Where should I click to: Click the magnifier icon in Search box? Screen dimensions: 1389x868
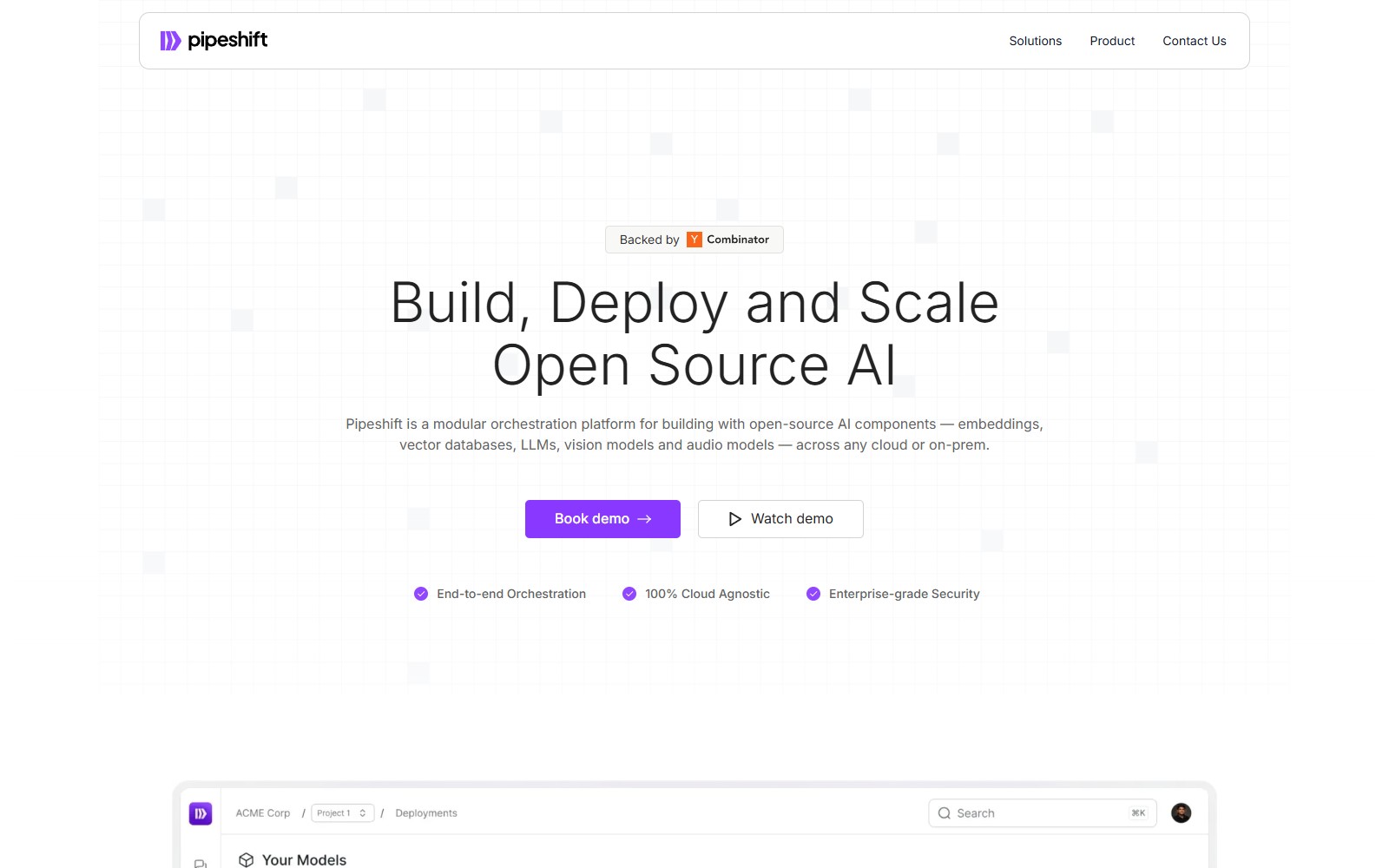pyautogui.click(x=945, y=813)
